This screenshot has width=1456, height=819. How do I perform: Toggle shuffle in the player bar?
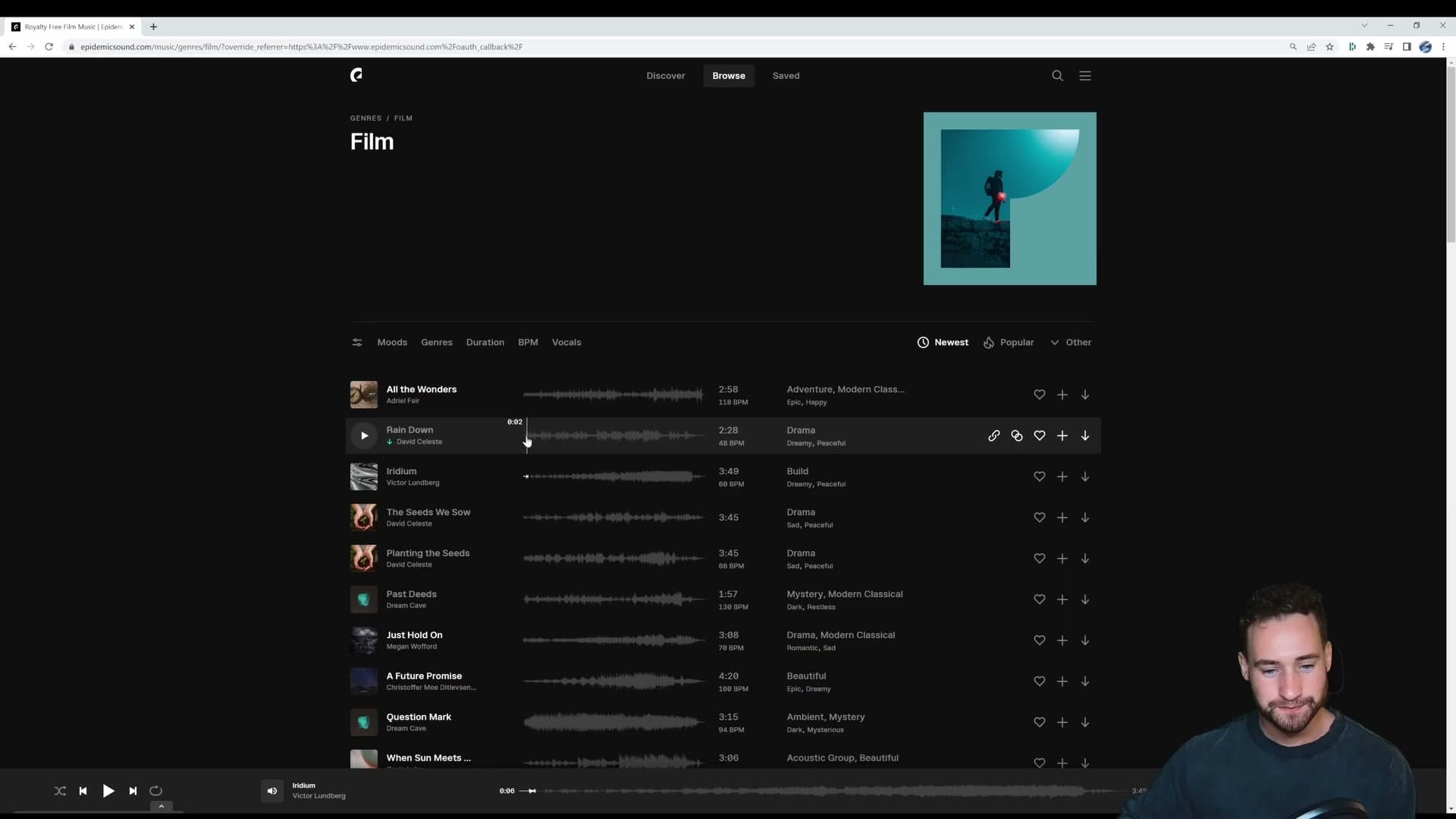(x=60, y=791)
